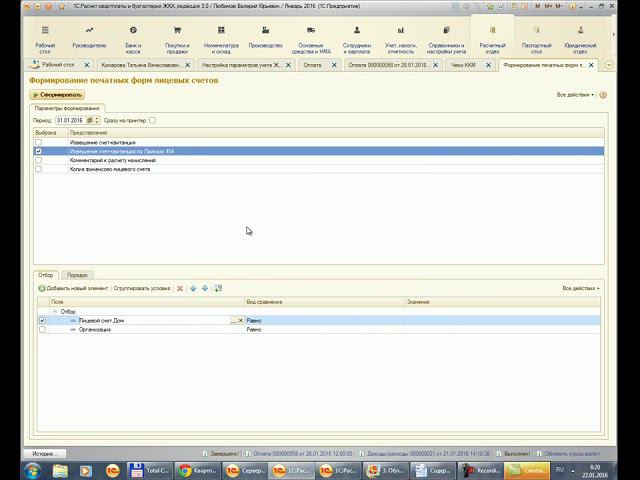Open the Покупки и продажи section
This screenshot has width=640, height=480.
tap(177, 39)
